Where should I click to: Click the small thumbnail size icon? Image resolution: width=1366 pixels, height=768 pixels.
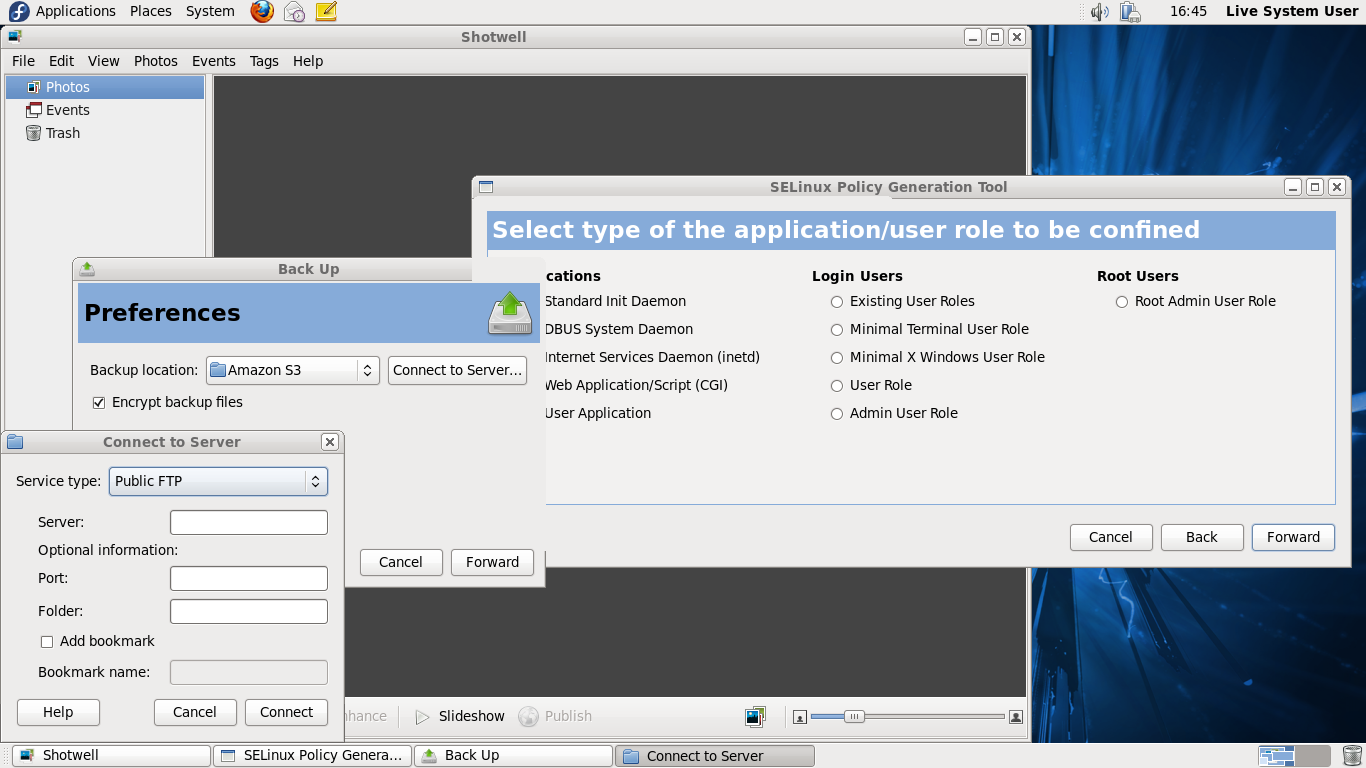tap(800, 716)
